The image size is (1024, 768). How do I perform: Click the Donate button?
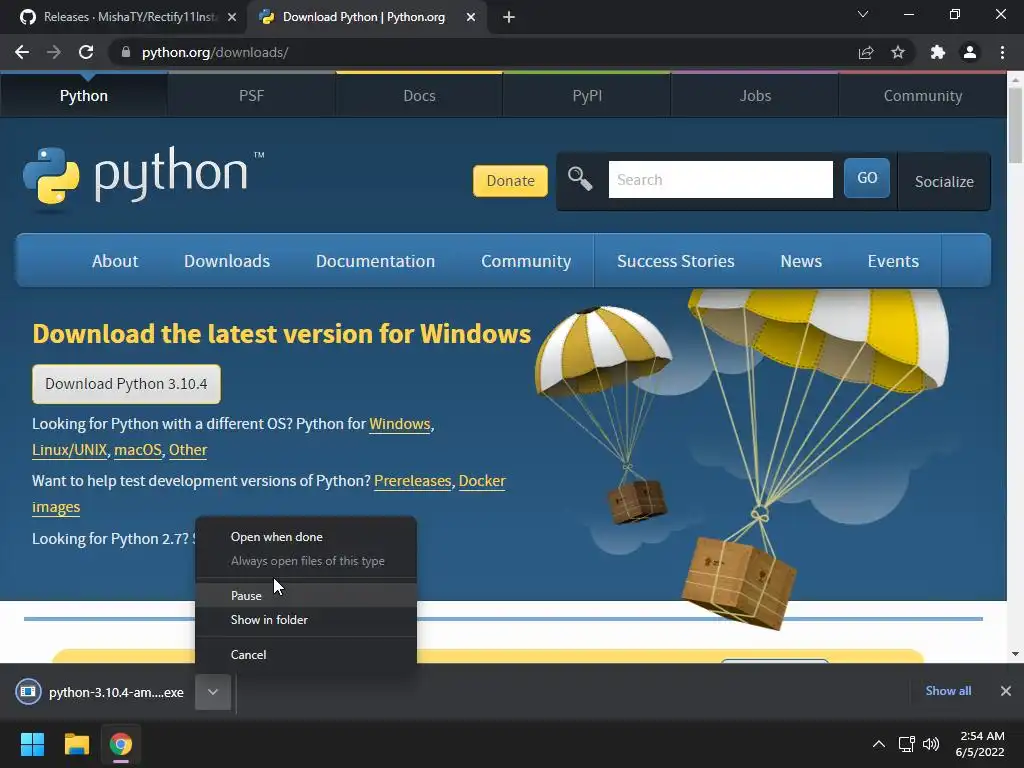[x=510, y=181]
